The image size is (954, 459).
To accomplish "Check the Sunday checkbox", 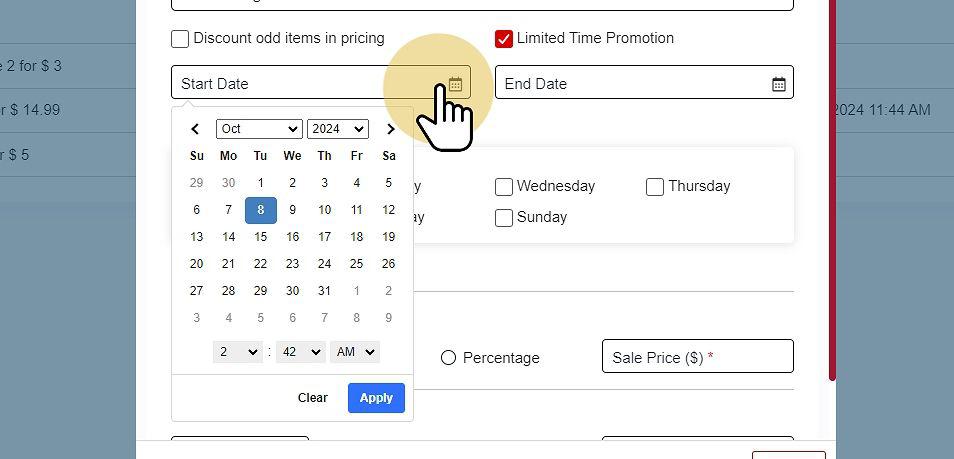I will 504,218.
